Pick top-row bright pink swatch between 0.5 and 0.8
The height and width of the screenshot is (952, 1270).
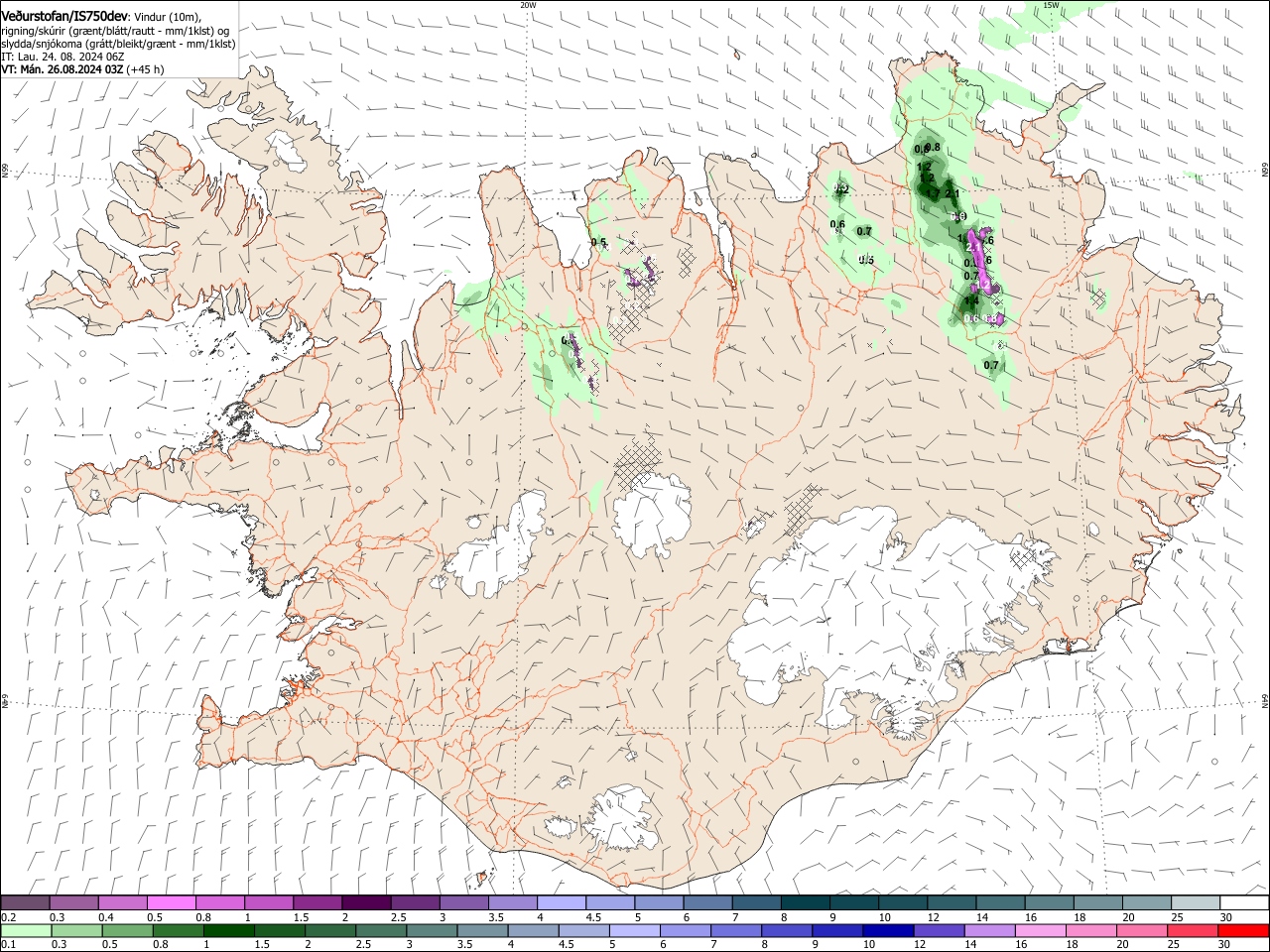tap(171, 903)
